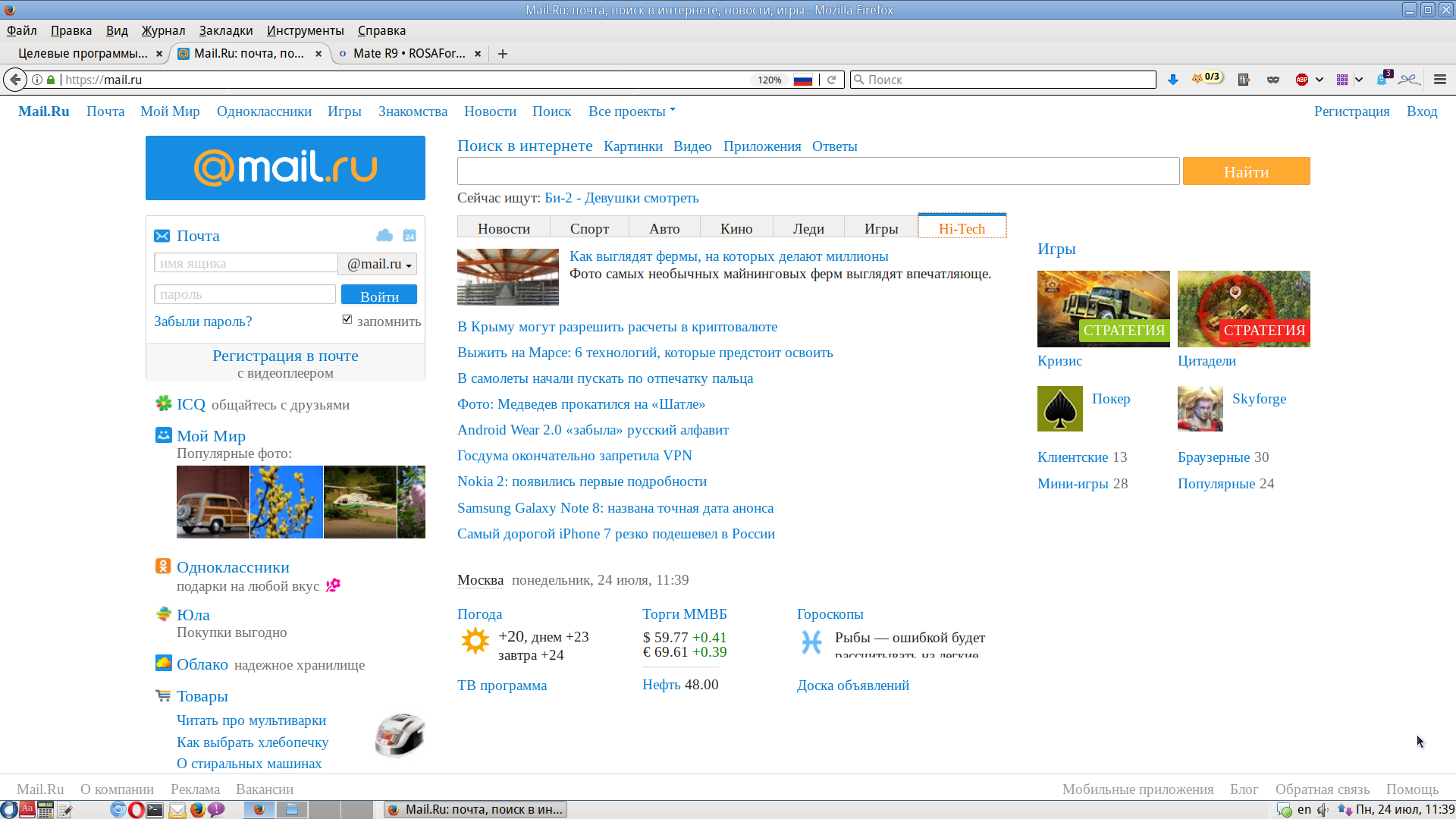Toggle the запомнить checkbox

click(x=347, y=319)
